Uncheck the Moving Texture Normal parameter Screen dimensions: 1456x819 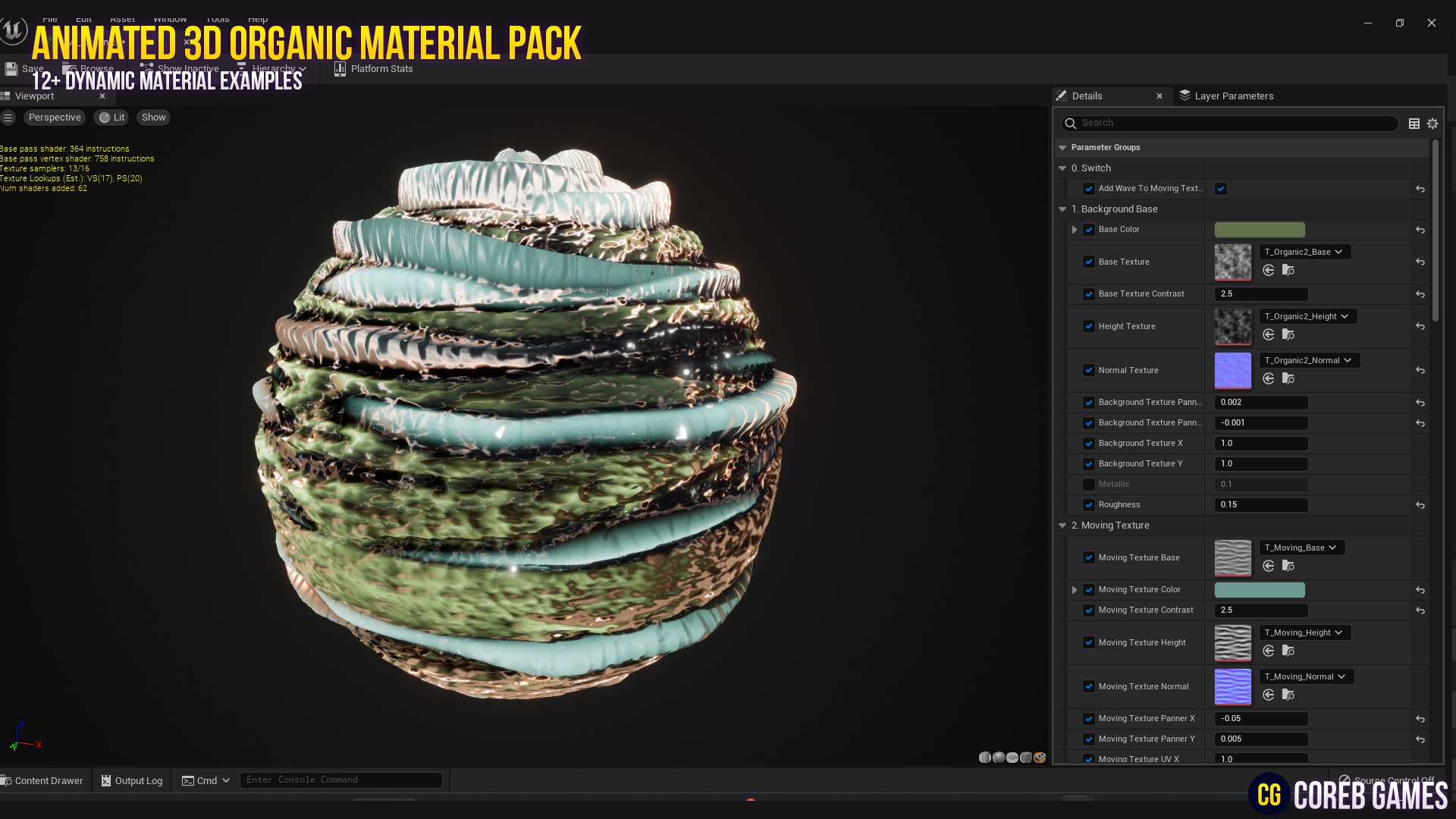point(1089,686)
